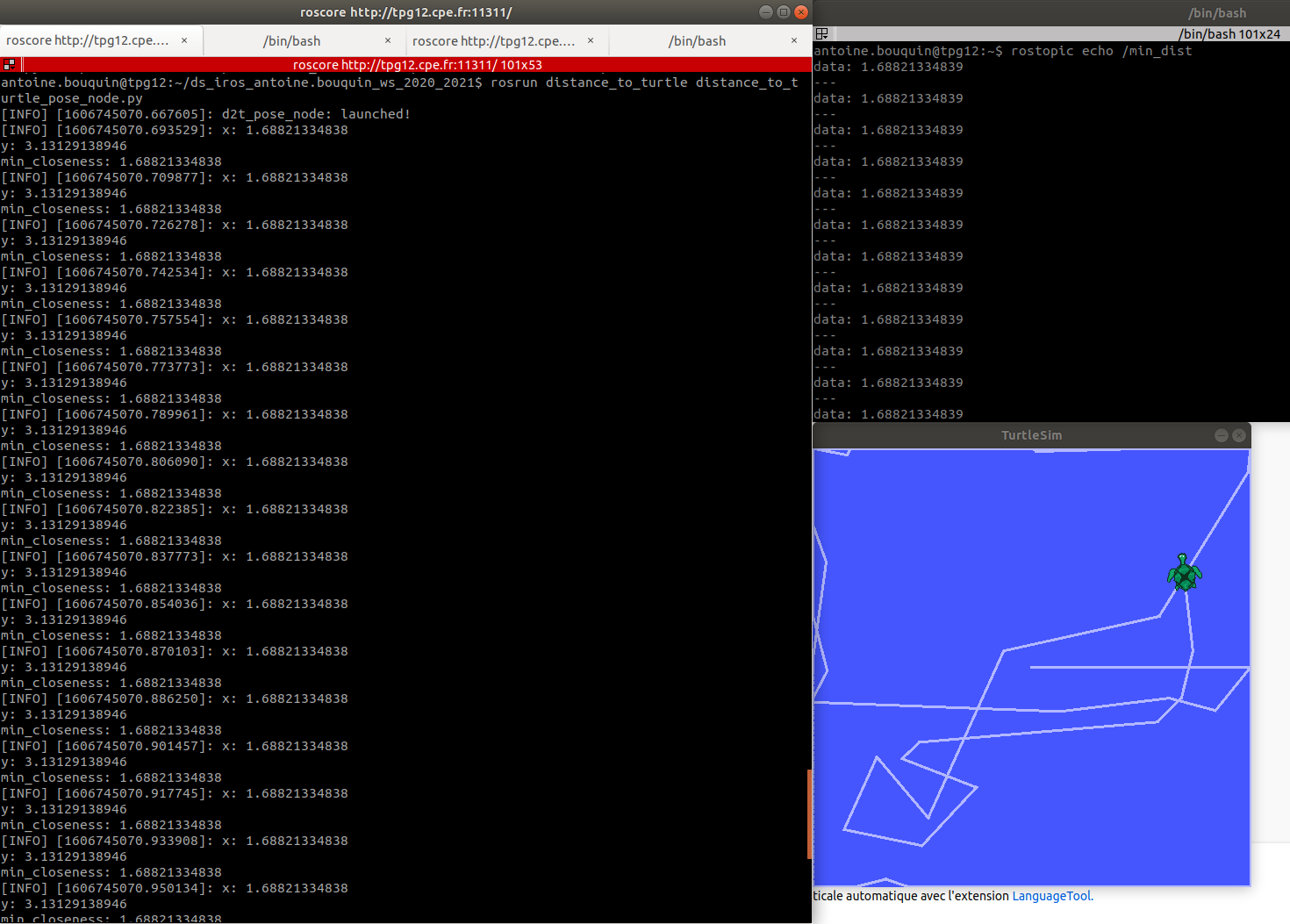
Task: Click the terminal grouping icon in the red title bar
Action: [10, 64]
